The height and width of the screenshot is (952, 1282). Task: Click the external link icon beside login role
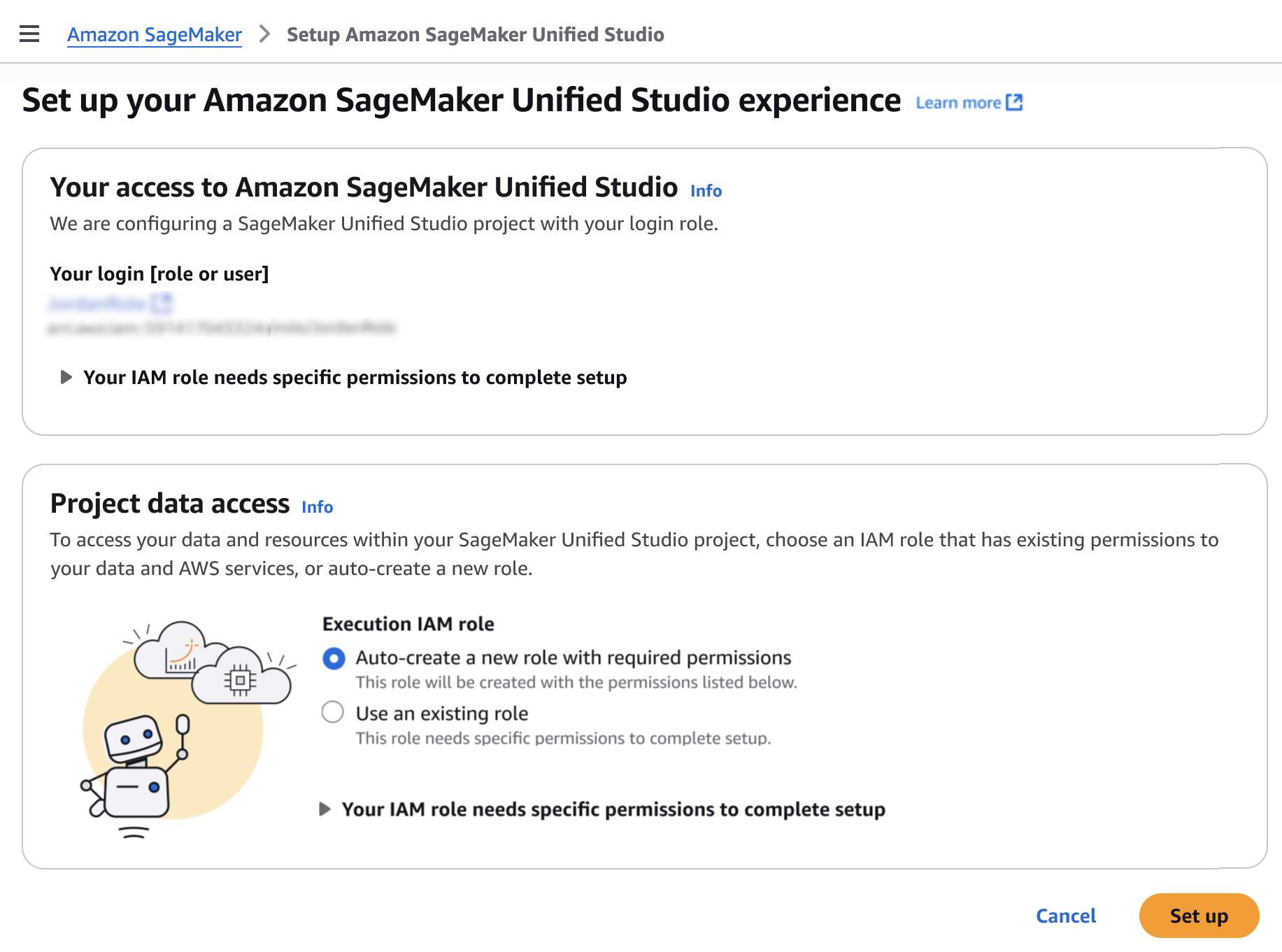[x=162, y=303]
